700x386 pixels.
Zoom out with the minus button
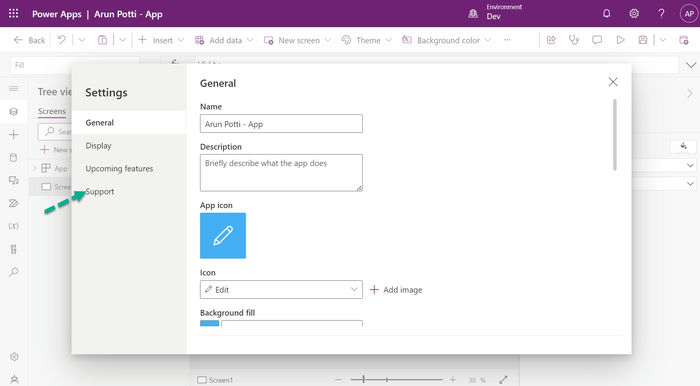point(338,380)
